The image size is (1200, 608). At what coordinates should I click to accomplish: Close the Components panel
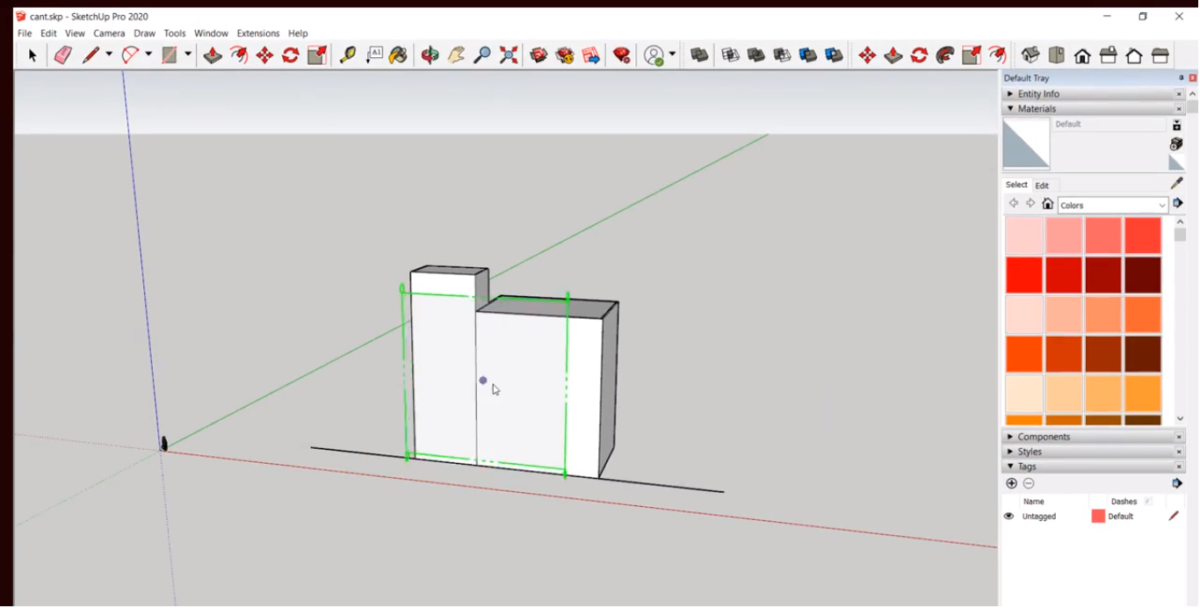(x=1179, y=437)
